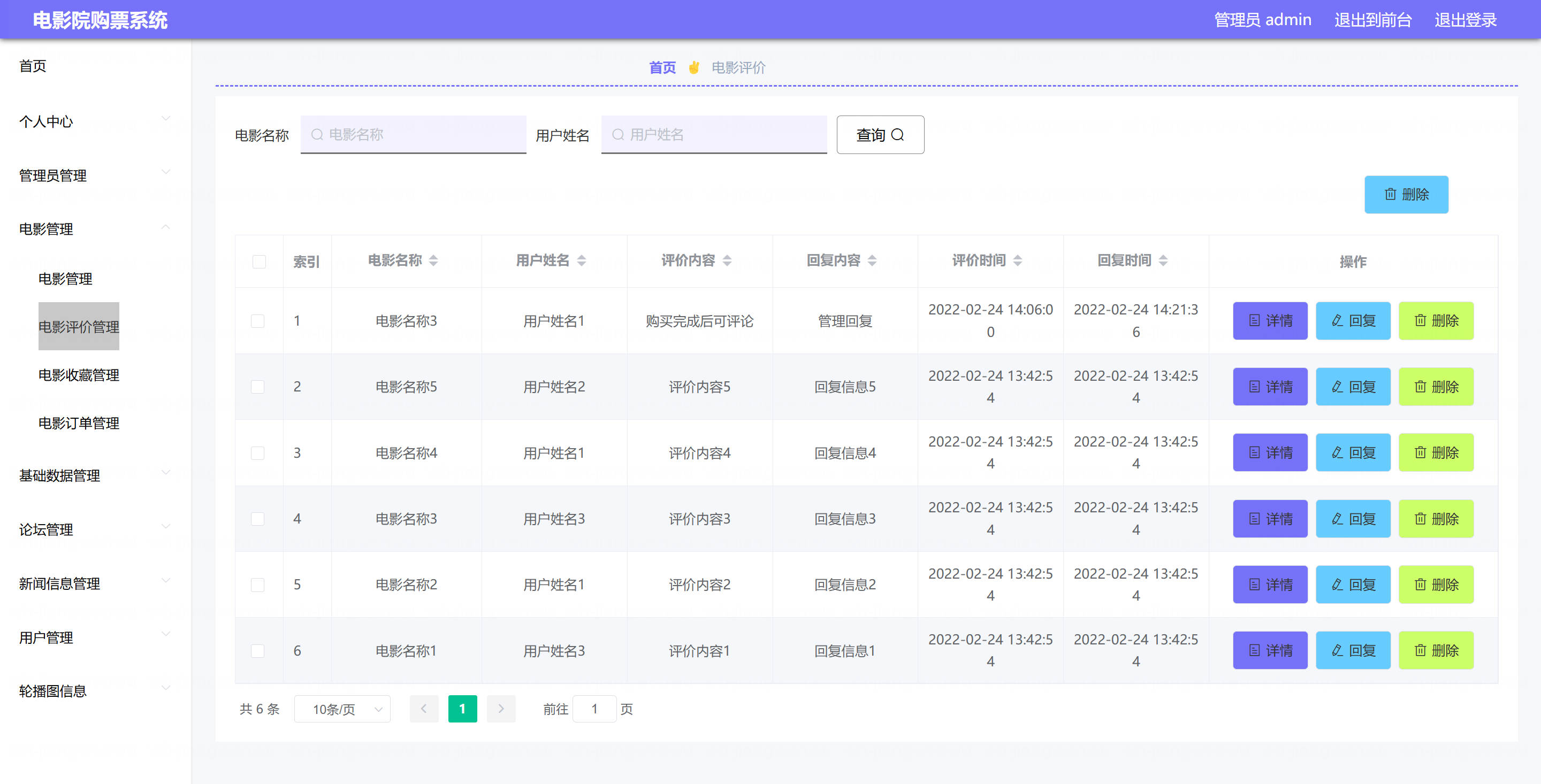This screenshot has height=784, width=1541.
Task: Click the 删除 trash icon in row 3
Action: pos(1420,452)
